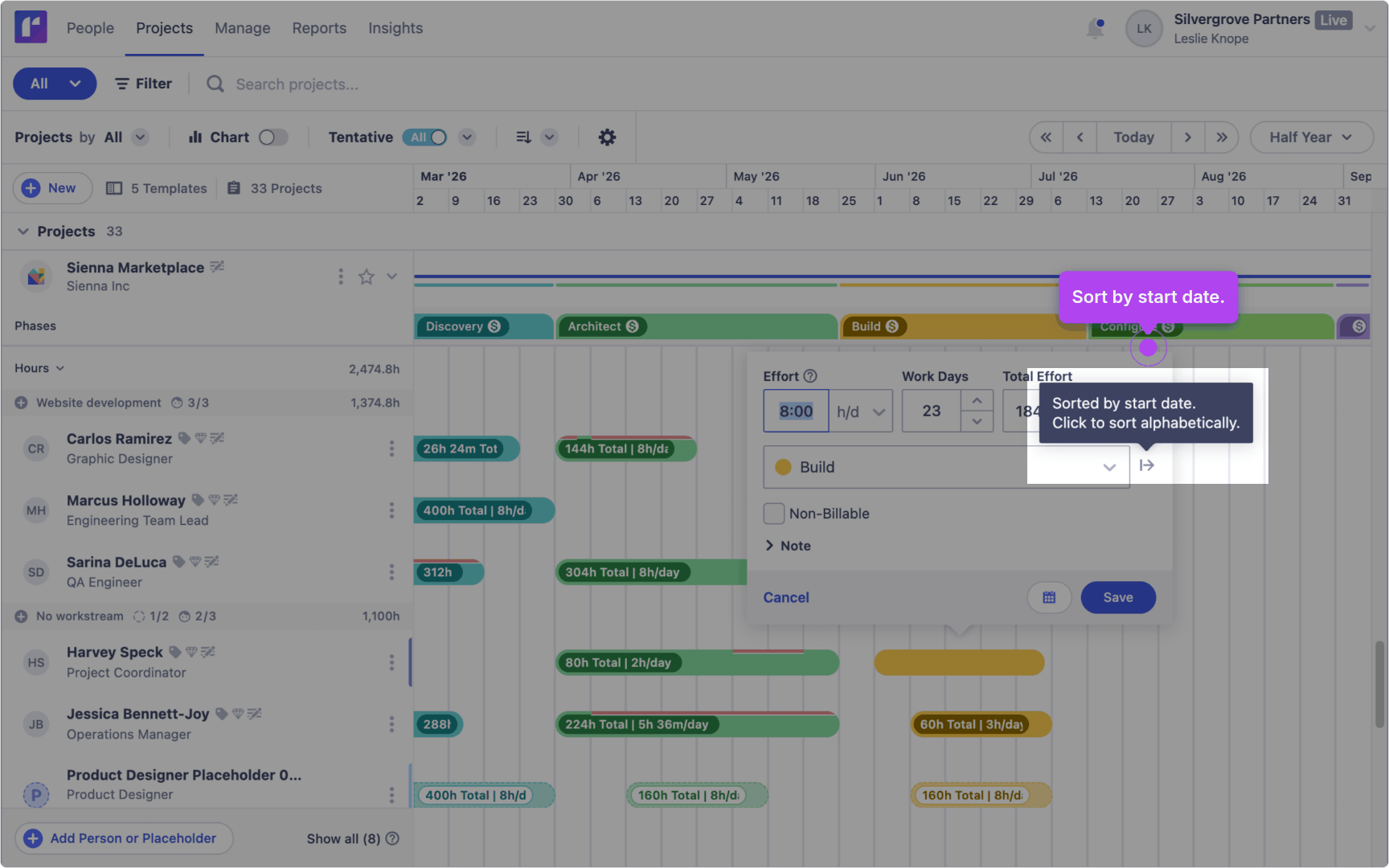Select the Architect phase bar
Image resolution: width=1389 pixels, height=868 pixels.
coord(696,326)
